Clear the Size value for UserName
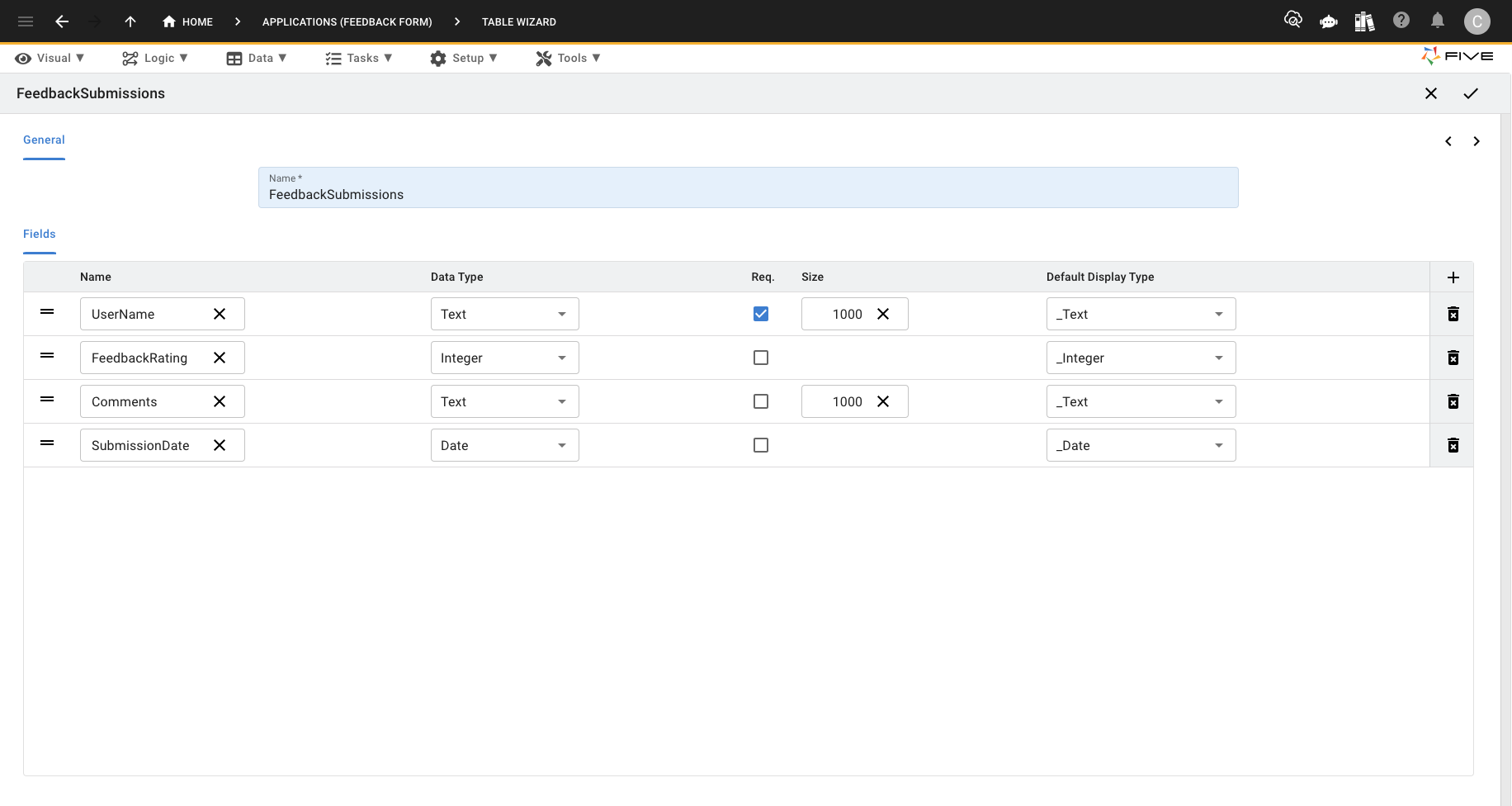 point(883,314)
